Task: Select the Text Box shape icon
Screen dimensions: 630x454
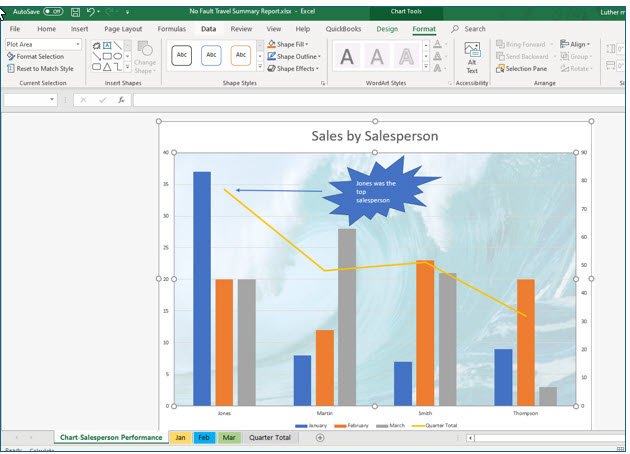Action: (x=107, y=45)
